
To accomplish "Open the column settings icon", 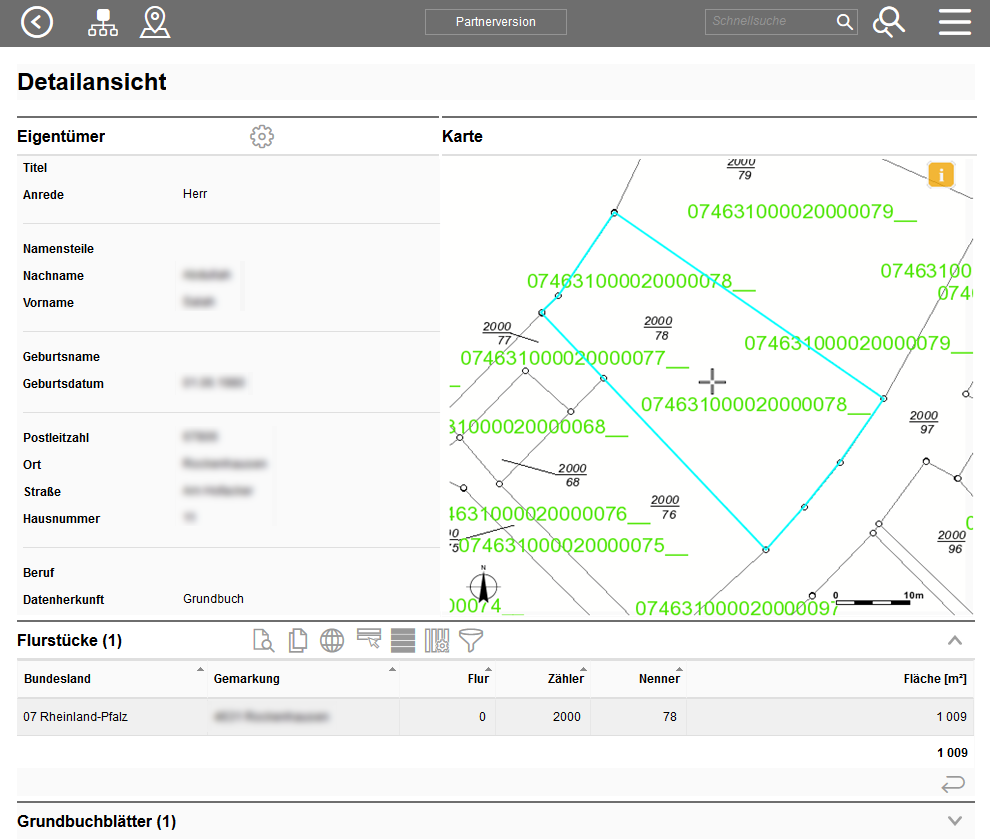I will click(437, 640).
